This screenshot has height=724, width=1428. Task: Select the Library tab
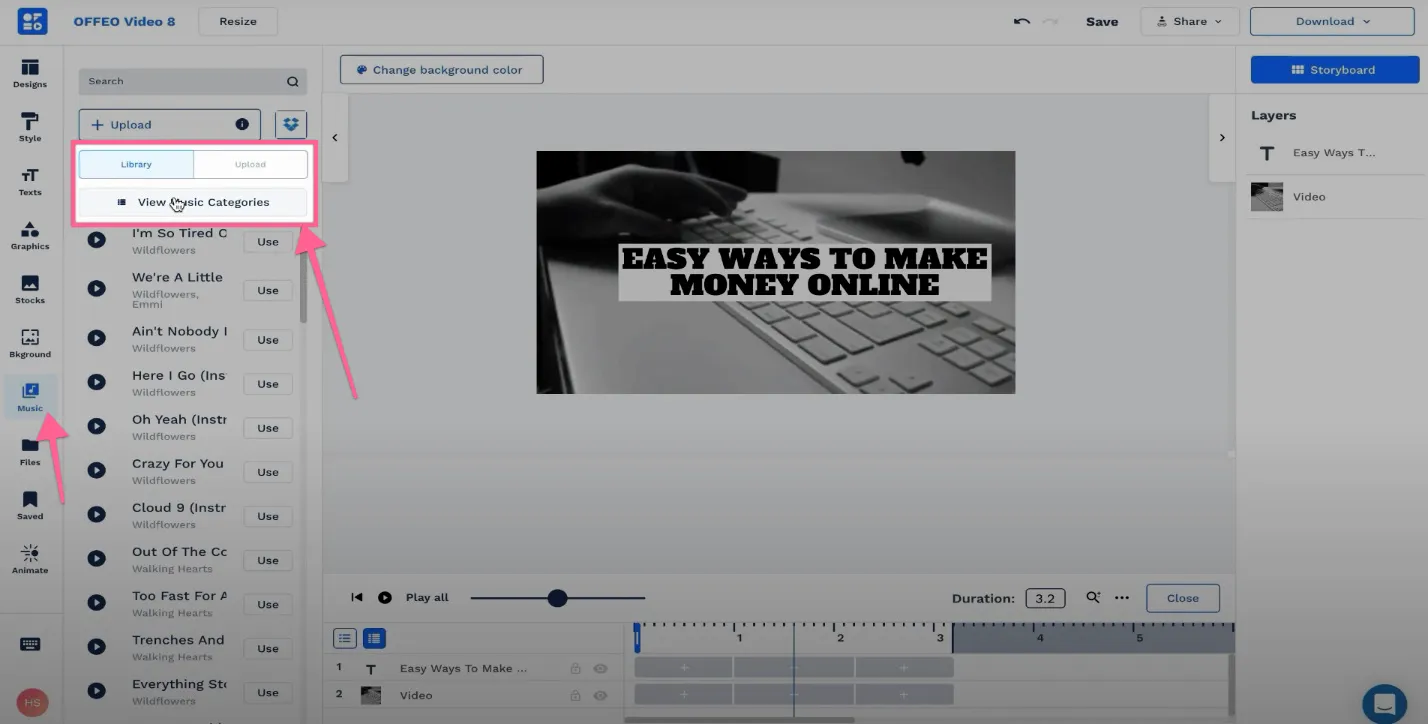coord(136,164)
